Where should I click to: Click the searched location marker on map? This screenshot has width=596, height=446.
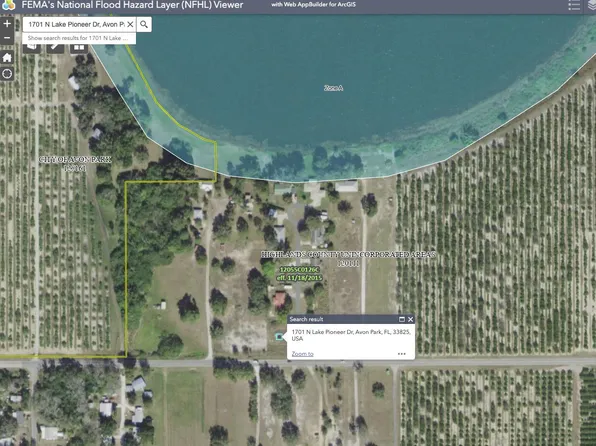tap(279, 336)
